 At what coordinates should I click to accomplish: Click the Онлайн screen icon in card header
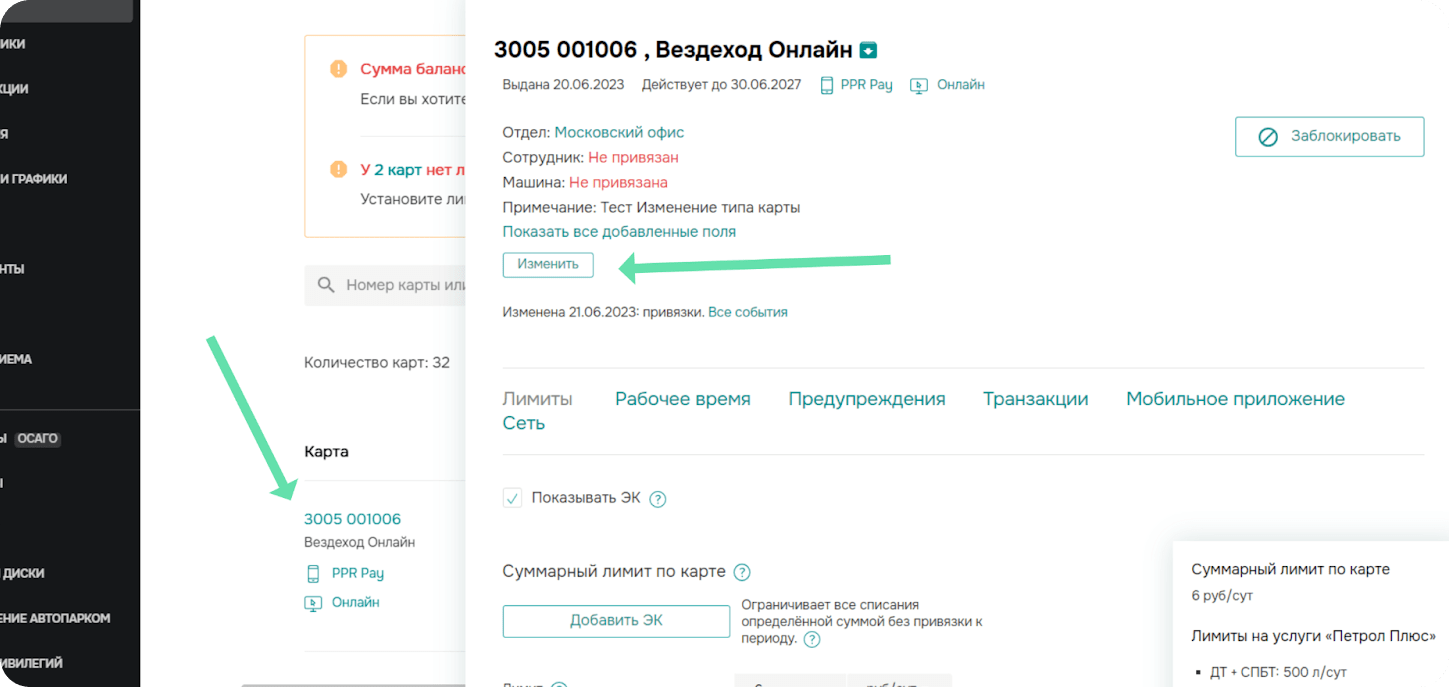pyautogui.click(x=919, y=85)
